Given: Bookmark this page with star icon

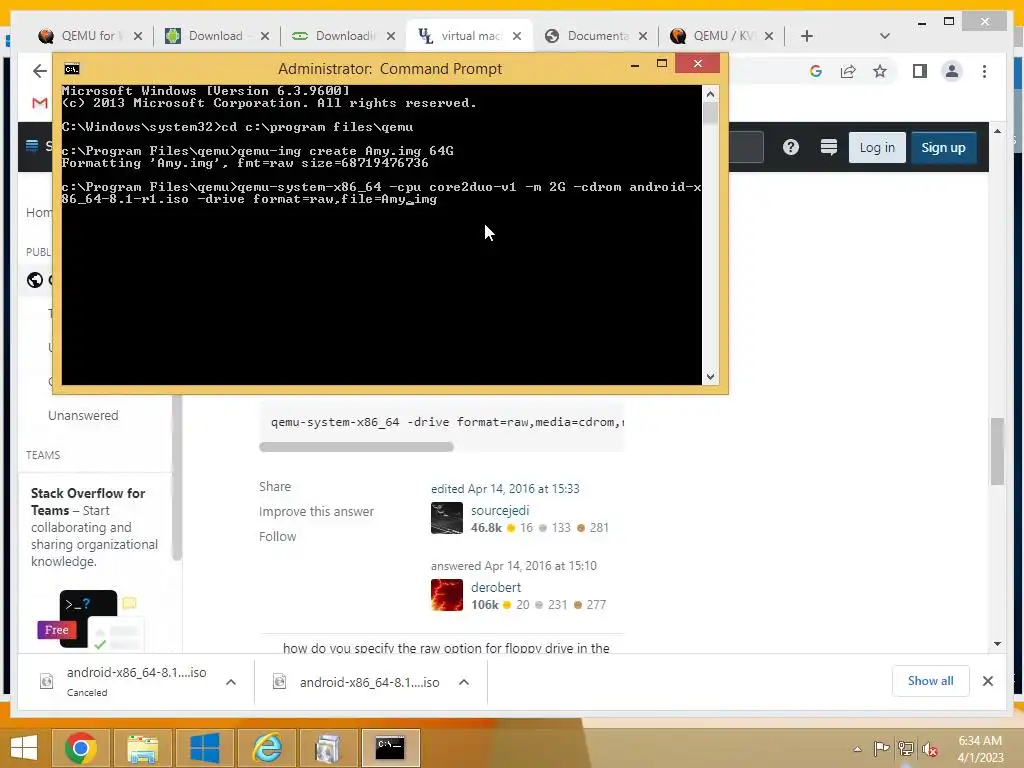Looking at the screenshot, I should pos(880,71).
